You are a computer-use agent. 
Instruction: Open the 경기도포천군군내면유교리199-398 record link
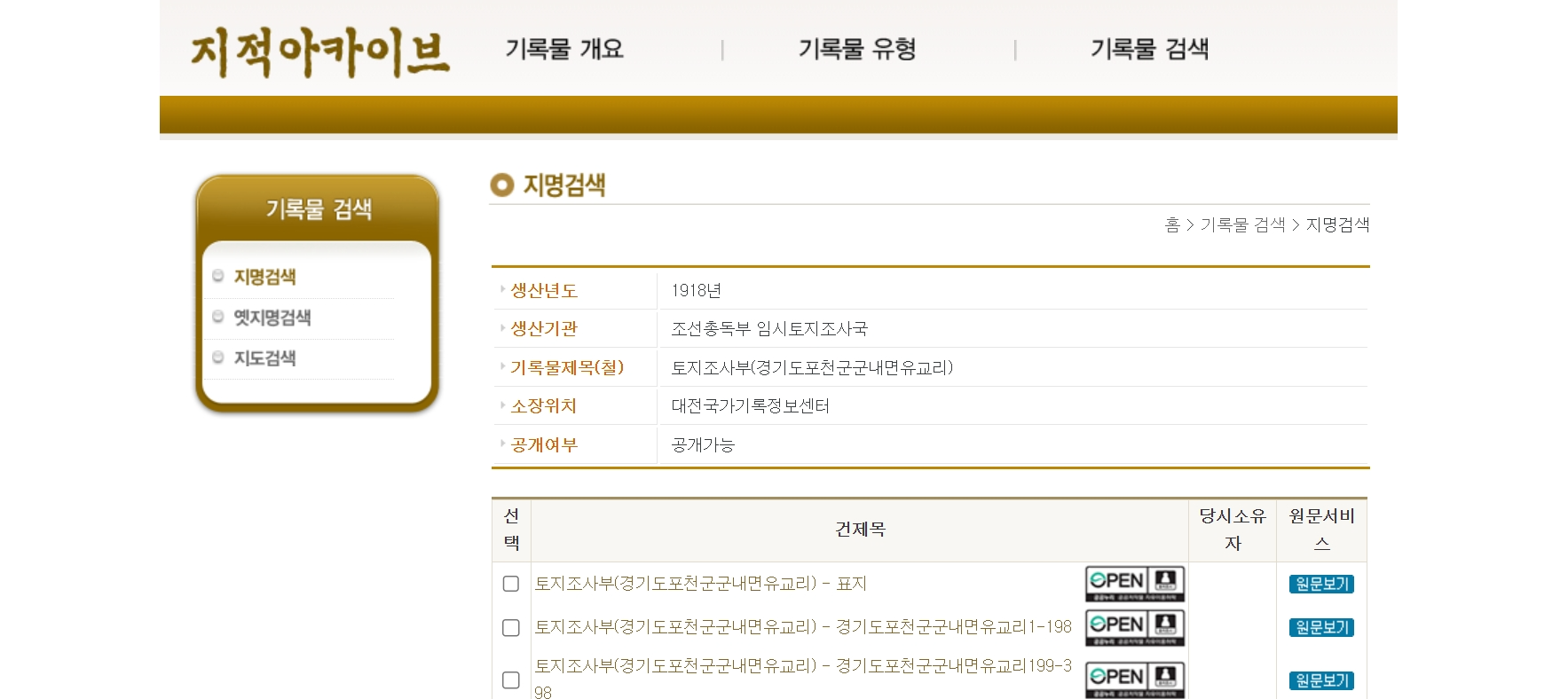tap(803, 679)
